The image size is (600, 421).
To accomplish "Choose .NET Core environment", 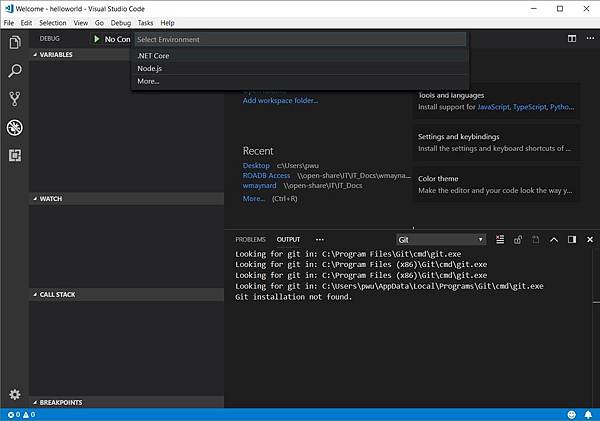I will (x=300, y=55).
